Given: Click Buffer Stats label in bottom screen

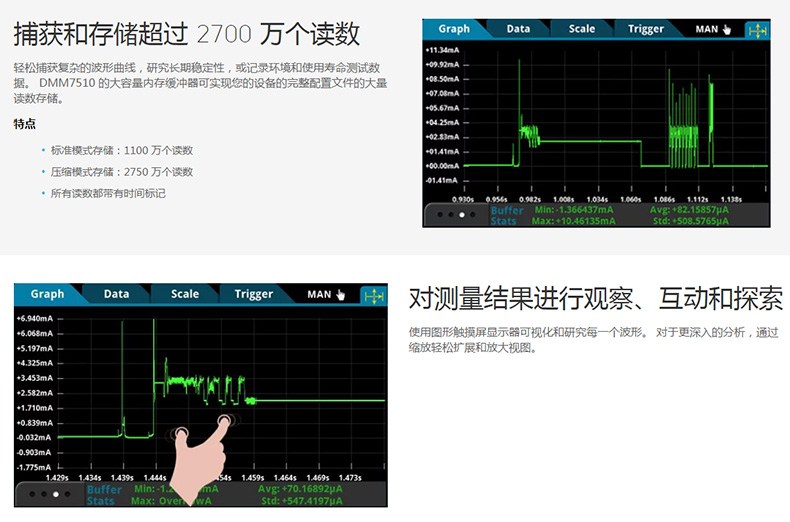Looking at the screenshot, I should coord(104,495).
